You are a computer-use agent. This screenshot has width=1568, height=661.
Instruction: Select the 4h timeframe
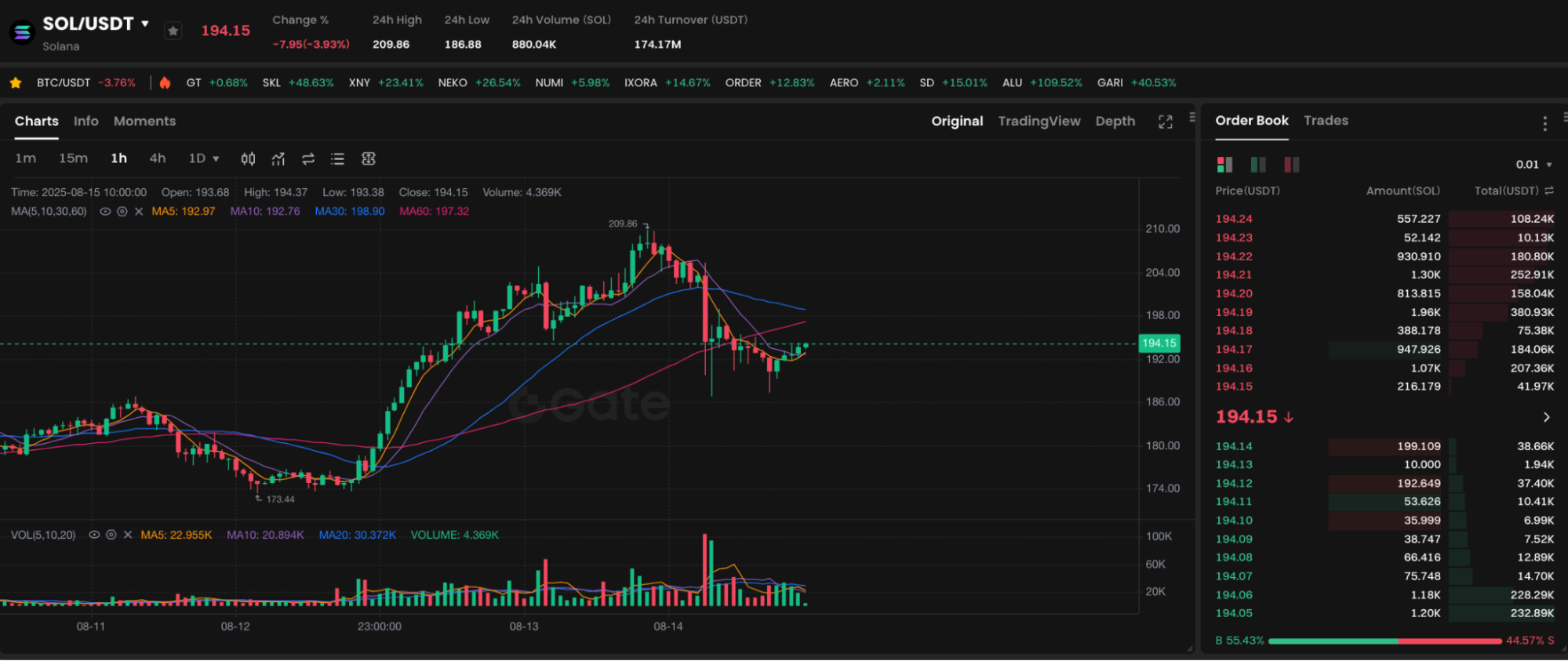[158, 158]
